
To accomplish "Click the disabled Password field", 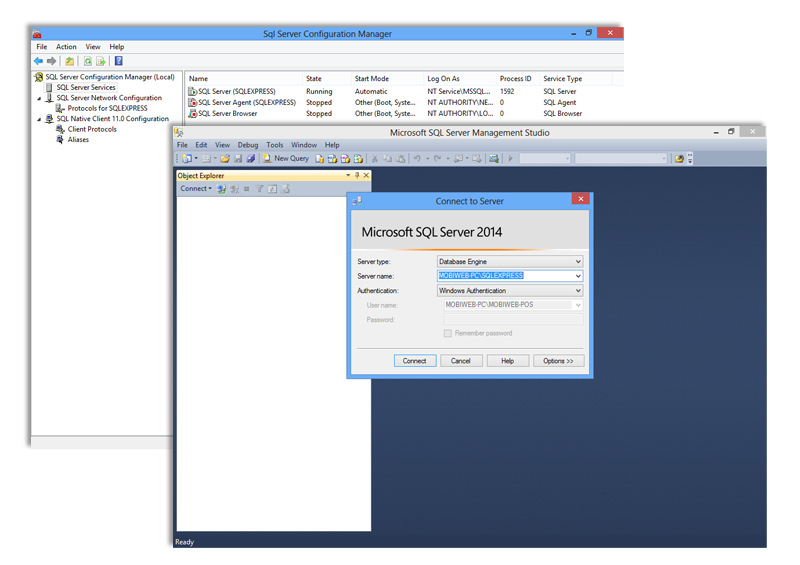I will [513, 320].
